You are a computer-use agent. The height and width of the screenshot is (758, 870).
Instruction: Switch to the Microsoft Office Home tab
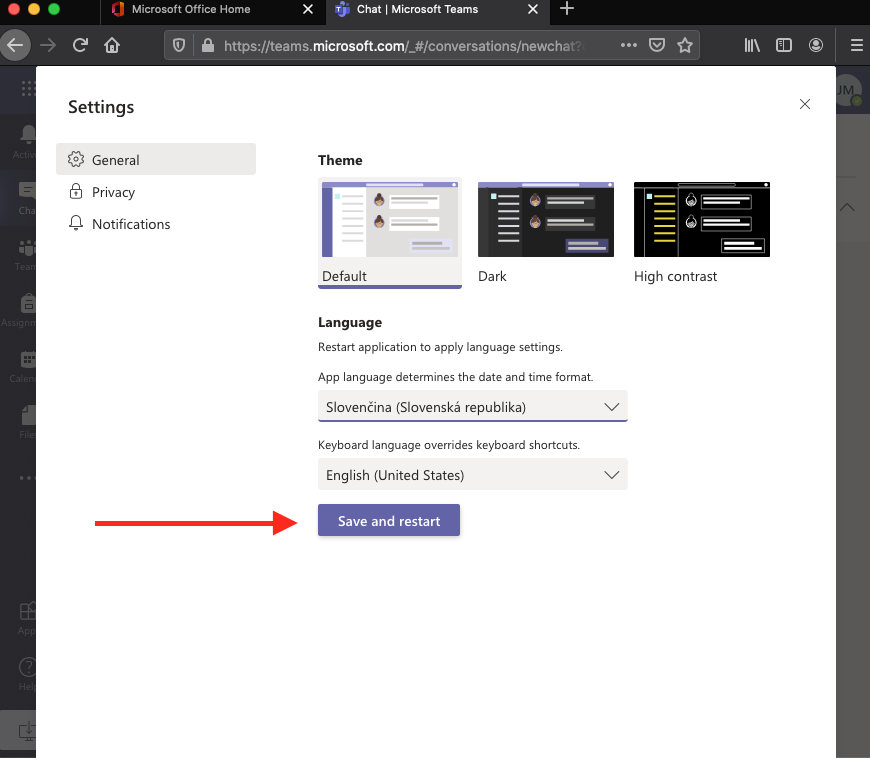click(x=190, y=10)
